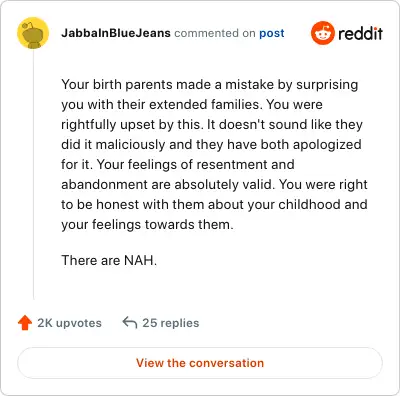Viewport: 400px width, 396px height.
Task: Upvote the comment with orange arrow
Action: tap(25, 323)
